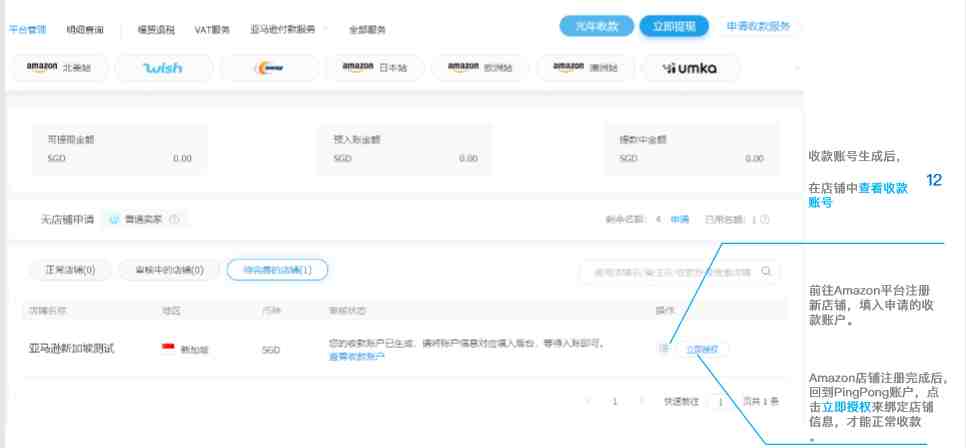This screenshot has width=966, height=448.
Task: Click the 操作 column header
Action: click(665, 311)
